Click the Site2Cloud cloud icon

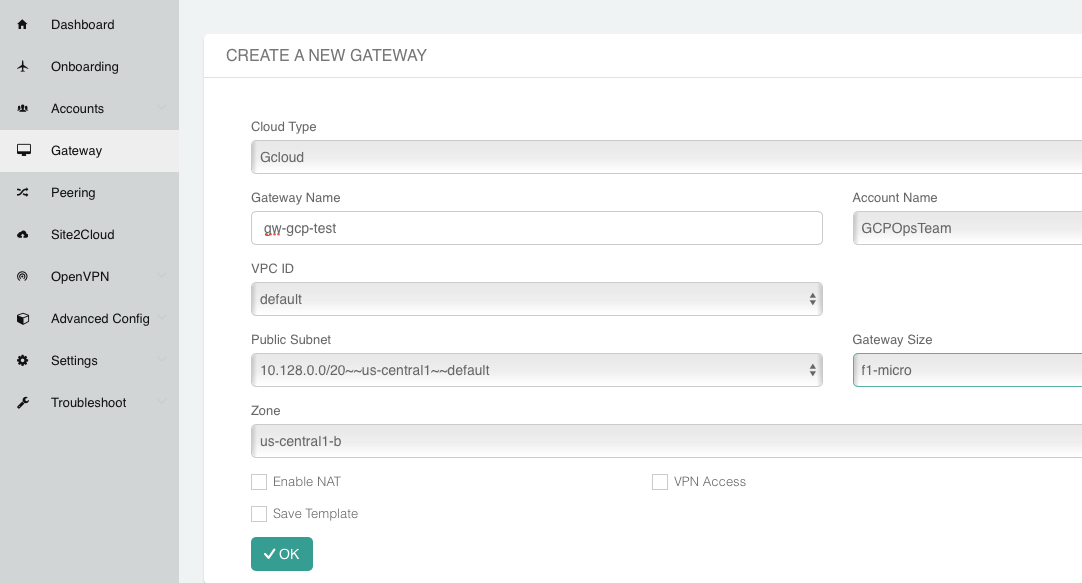(x=23, y=234)
